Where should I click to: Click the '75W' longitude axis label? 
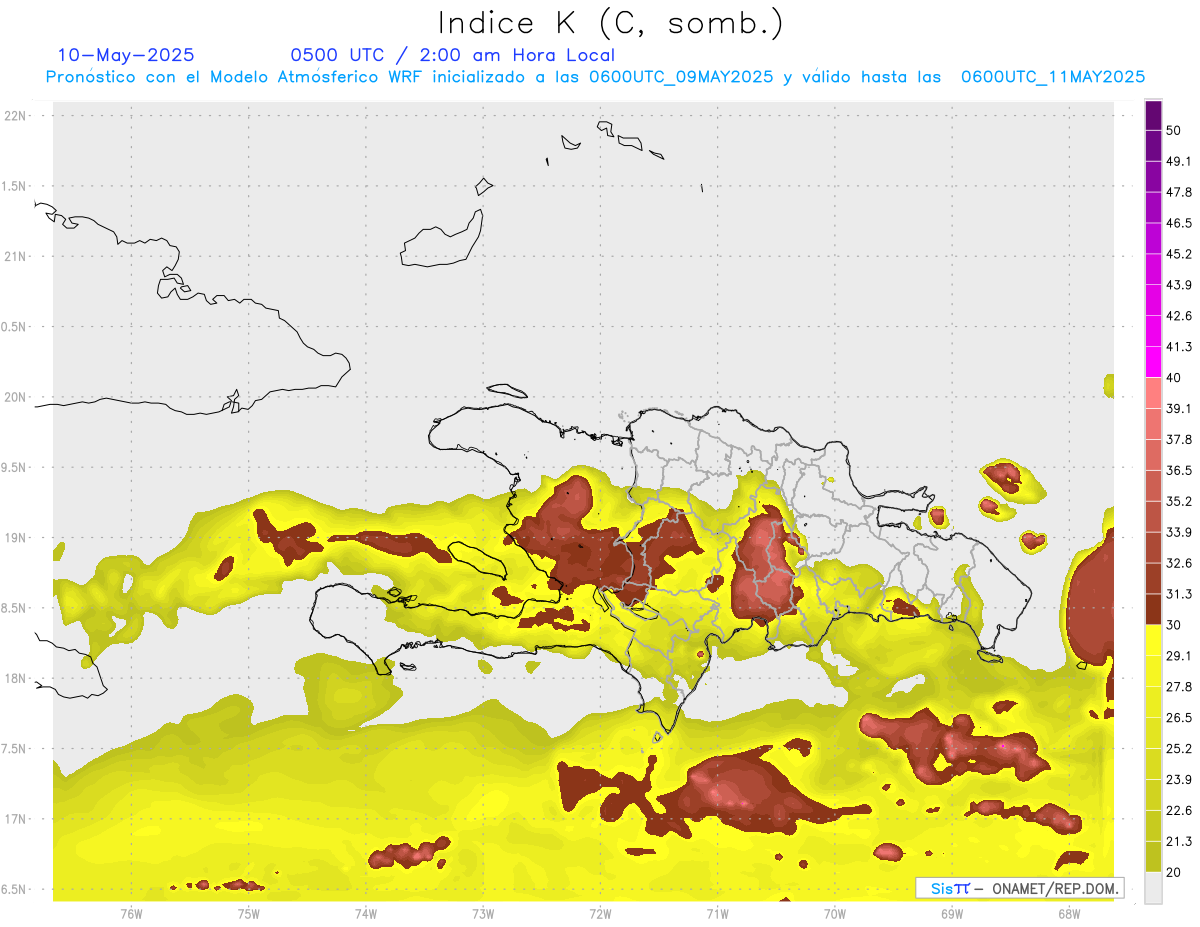(x=249, y=914)
